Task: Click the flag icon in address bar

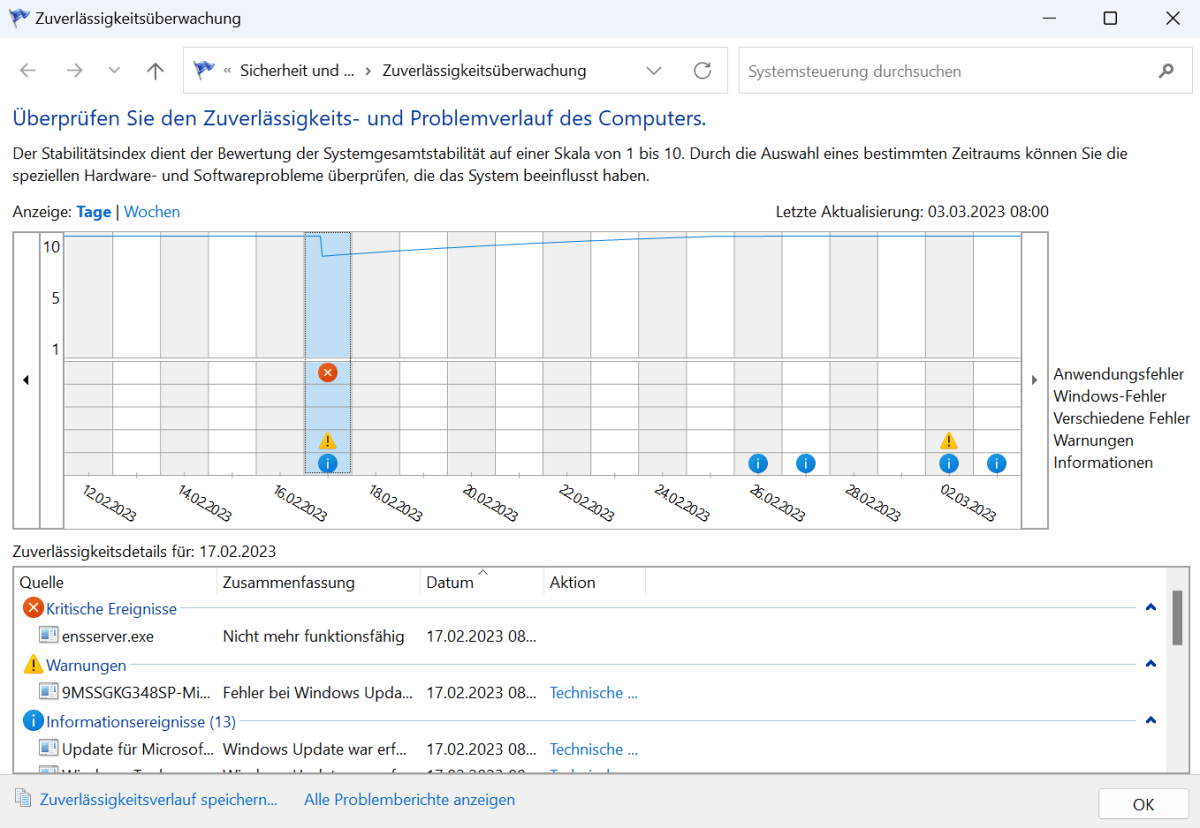Action: 205,70
